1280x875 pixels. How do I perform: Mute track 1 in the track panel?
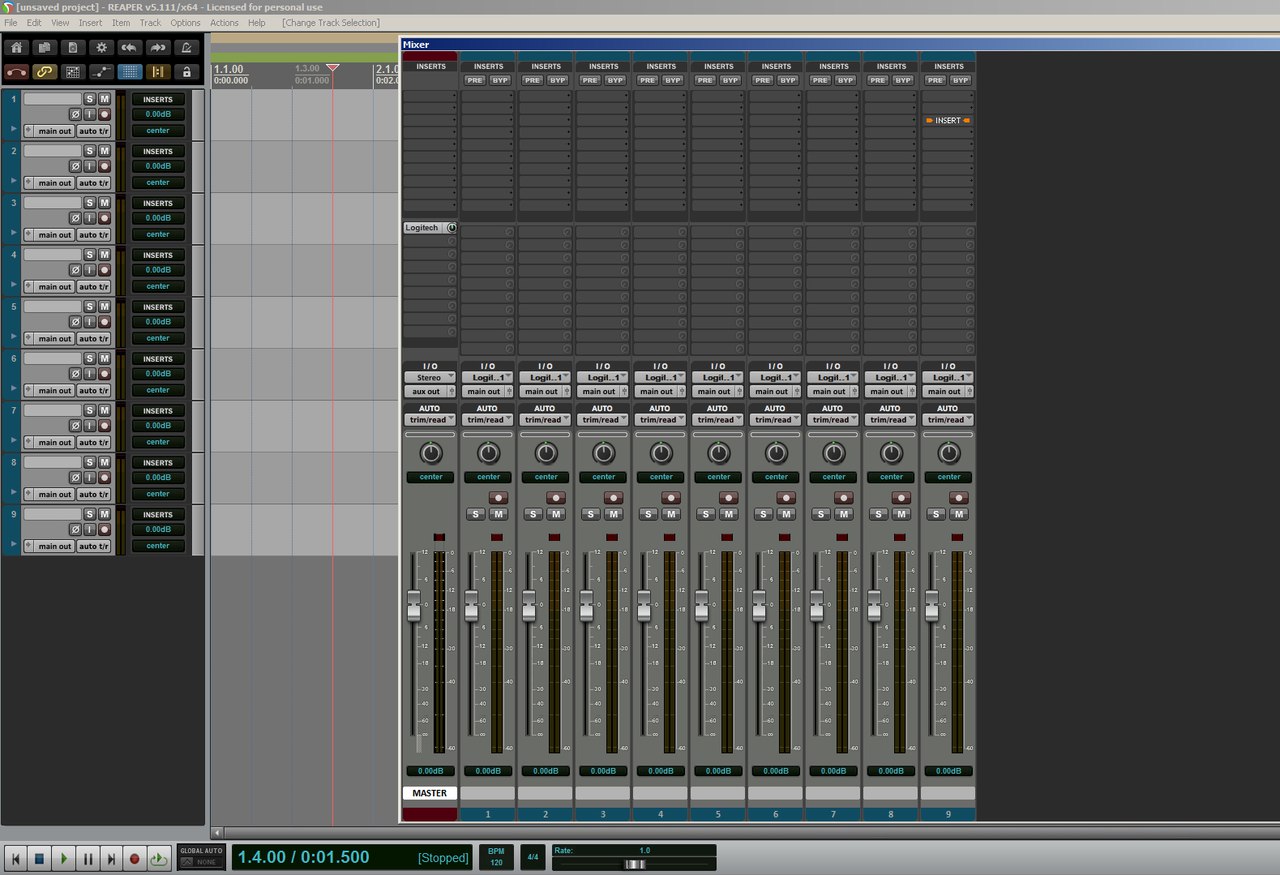click(x=104, y=99)
